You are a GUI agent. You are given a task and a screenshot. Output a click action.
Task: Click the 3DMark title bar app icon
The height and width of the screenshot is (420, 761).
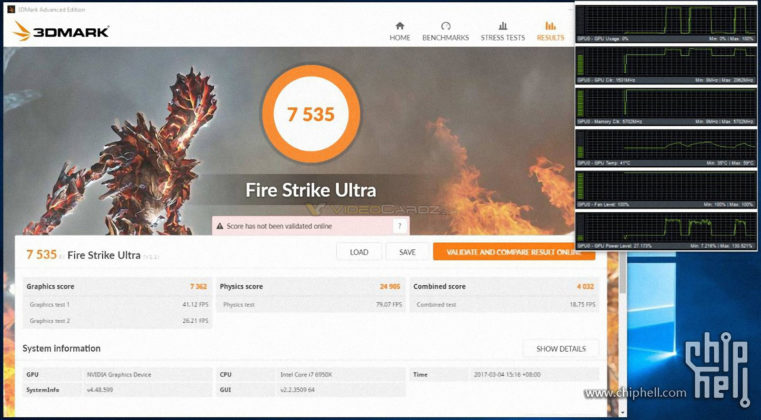pyautogui.click(x=8, y=7)
